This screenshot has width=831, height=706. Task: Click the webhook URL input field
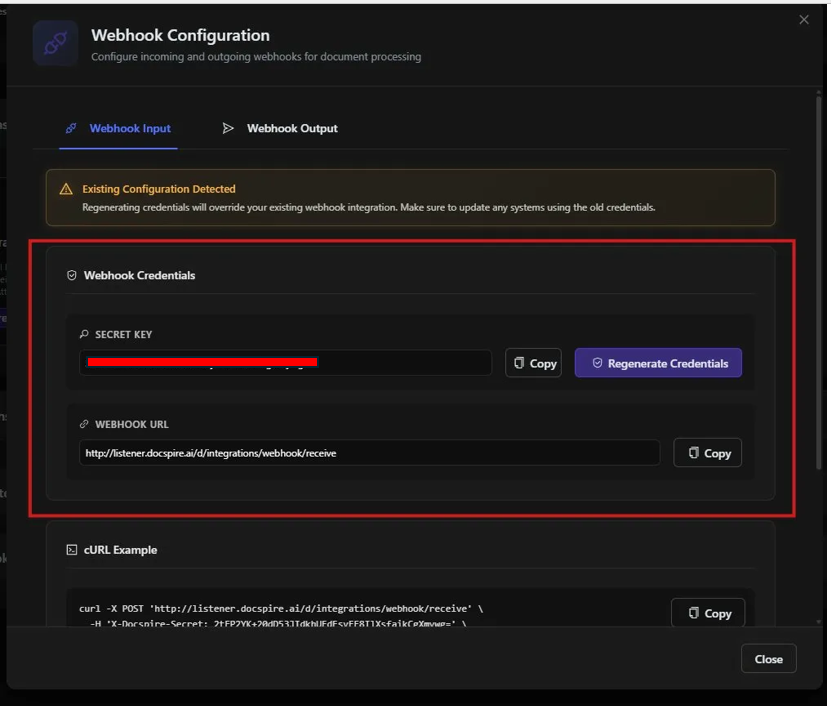[369, 453]
